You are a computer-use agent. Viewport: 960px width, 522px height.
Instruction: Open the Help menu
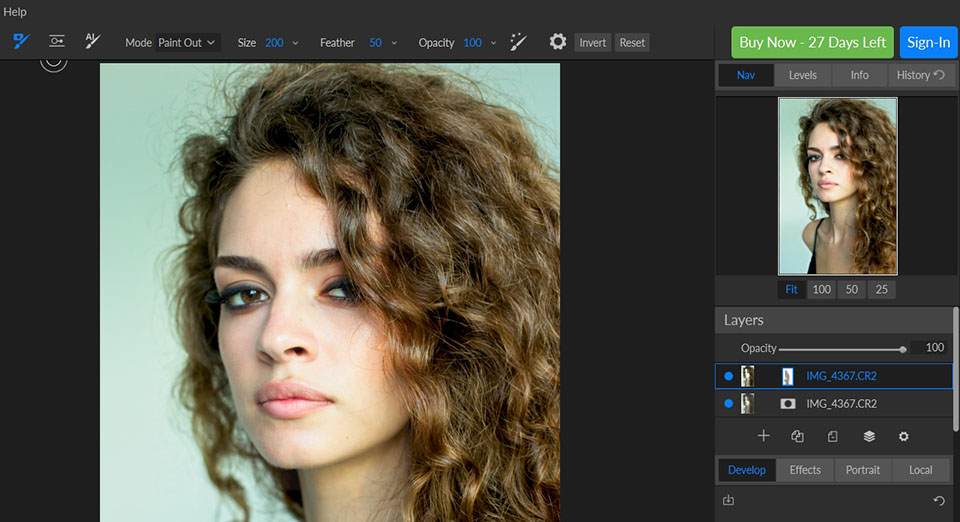click(x=15, y=12)
